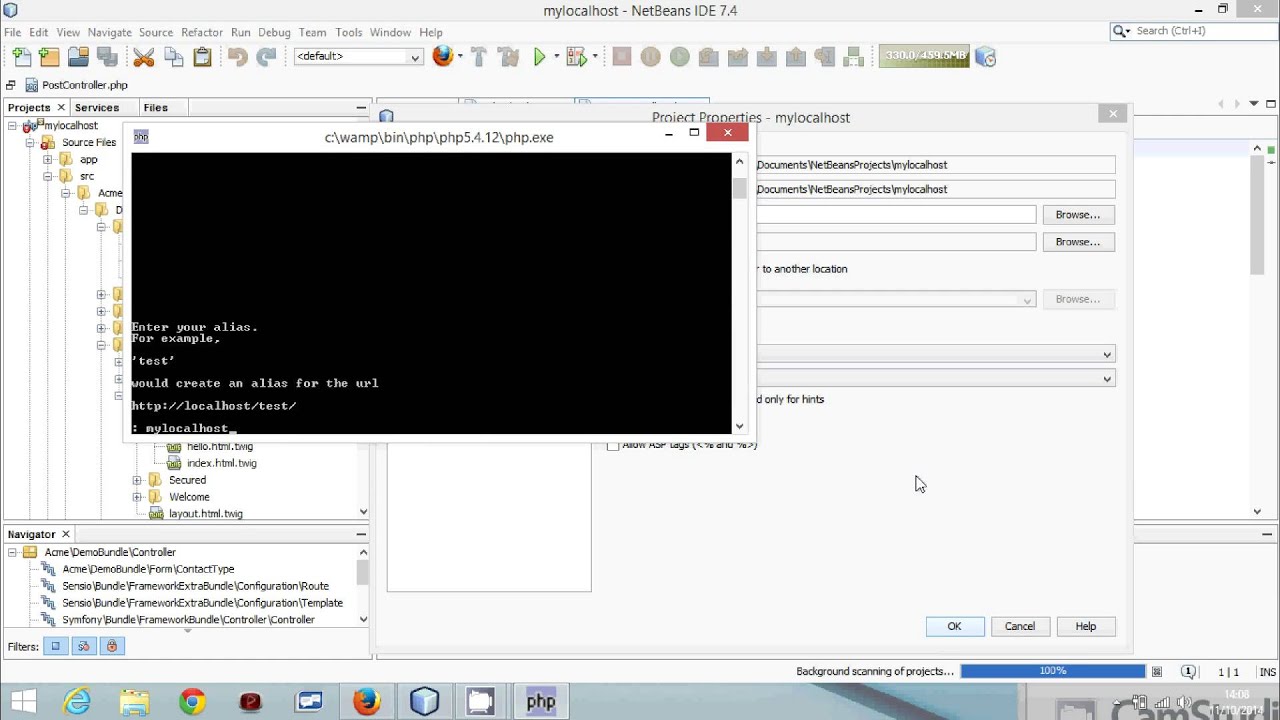Image resolution: width=1280 pixels, height=720 pixels.
Task: Click the first Navigator filter icon
Action: [x=56, y=647]
